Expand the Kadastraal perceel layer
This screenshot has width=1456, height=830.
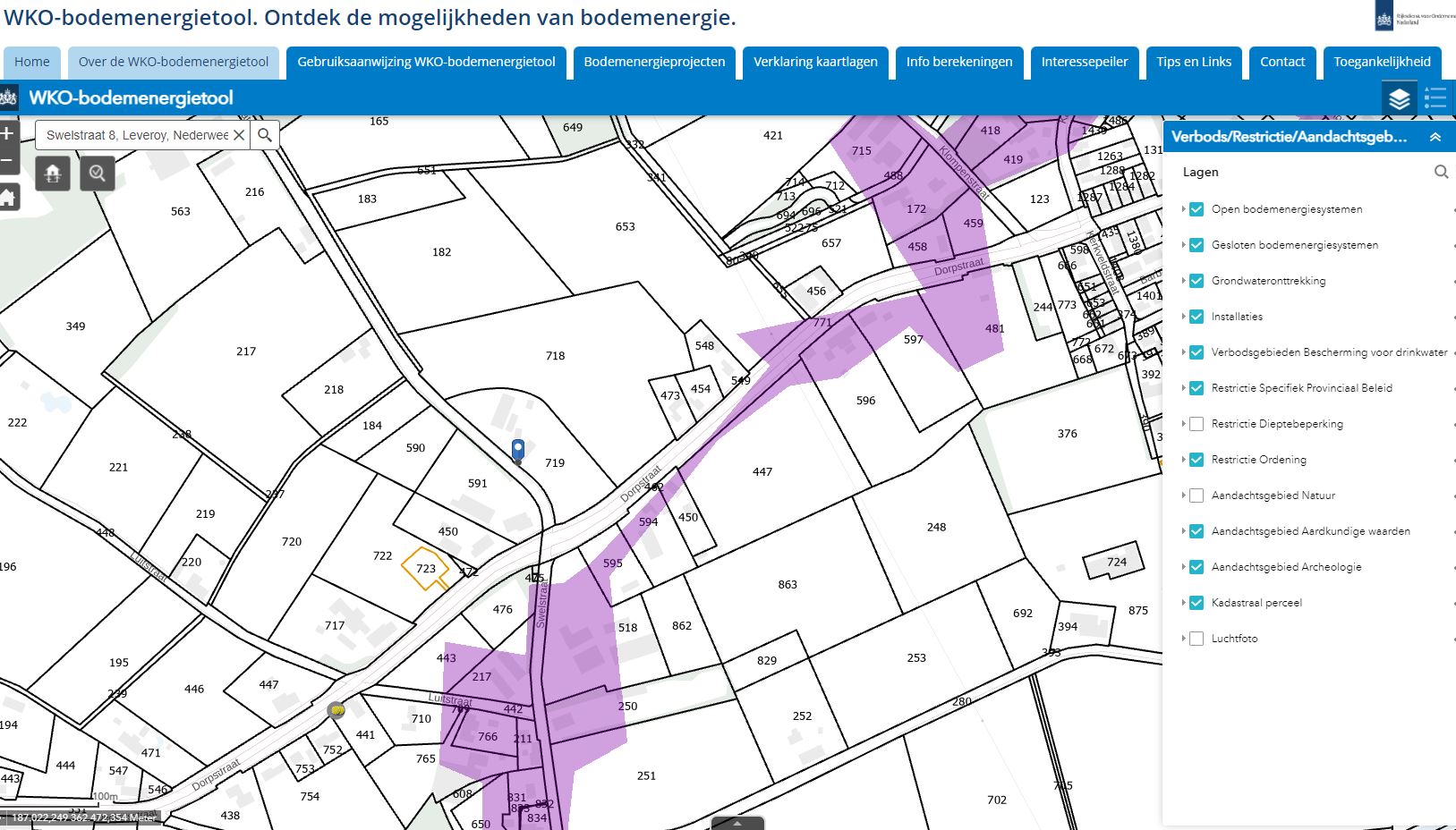[1183, 603]
